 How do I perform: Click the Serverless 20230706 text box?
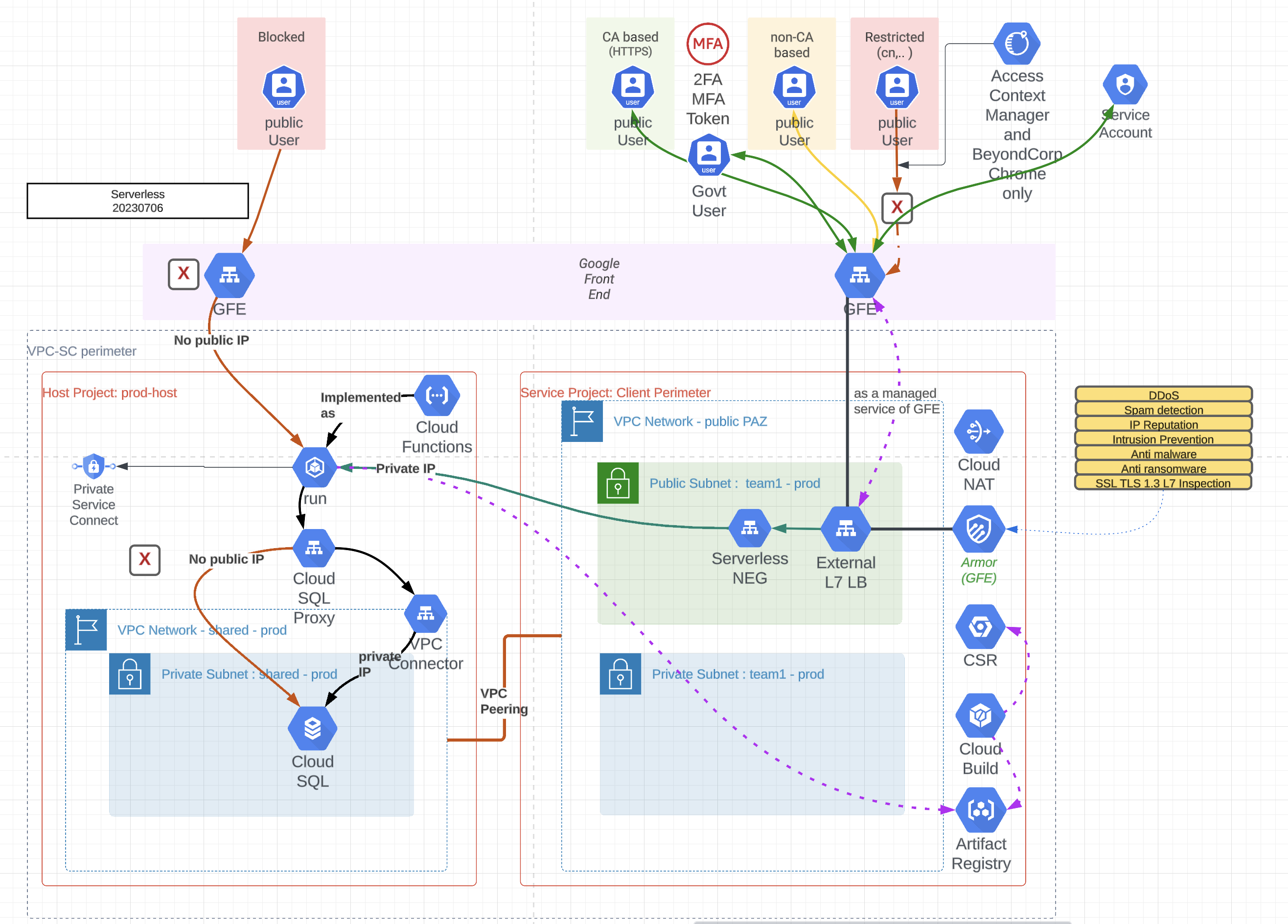(138, 201)
